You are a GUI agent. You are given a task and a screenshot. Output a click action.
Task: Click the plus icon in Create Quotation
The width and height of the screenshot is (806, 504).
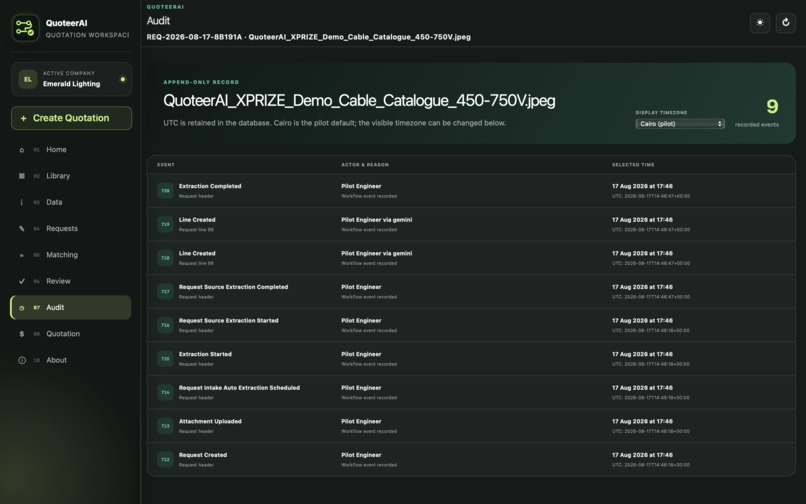[23, 118]
